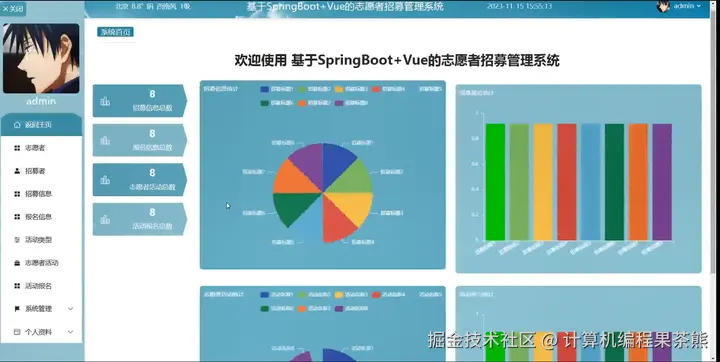Click the purple slice of top pie chart
This screenshot has height=362, width=720.
pyautogui.click(x=309, y=162)
